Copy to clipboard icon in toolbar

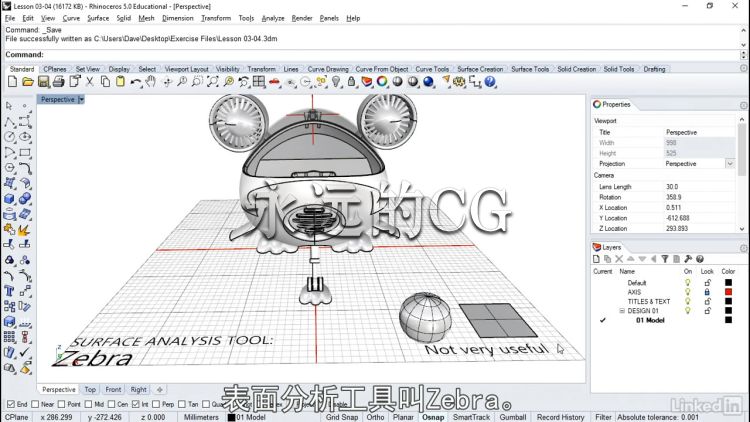pyautogui.click(x=105, y=82)
